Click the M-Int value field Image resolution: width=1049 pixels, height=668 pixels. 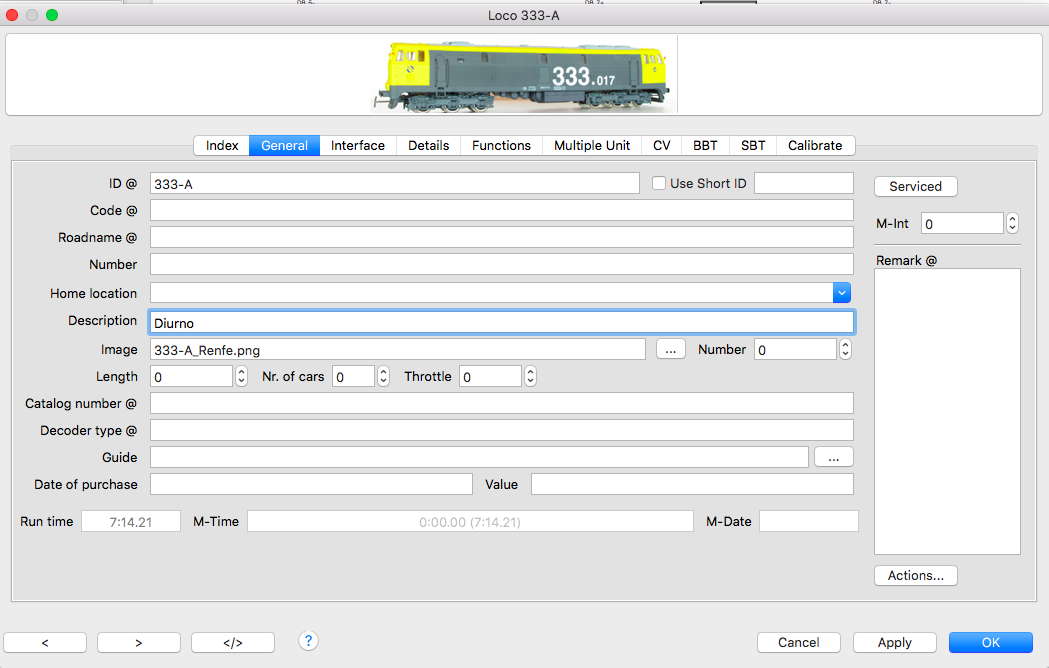962,224
